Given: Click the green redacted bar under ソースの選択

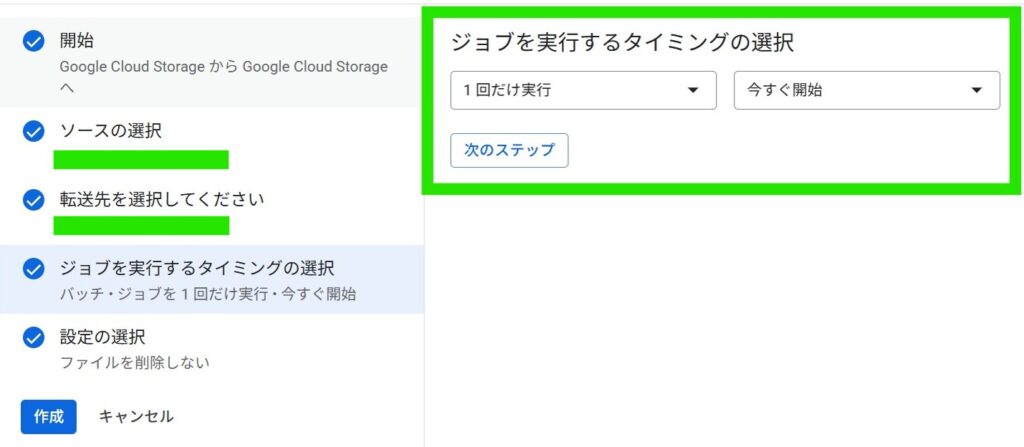Looking at the screenshot, I should pos(141,160).
